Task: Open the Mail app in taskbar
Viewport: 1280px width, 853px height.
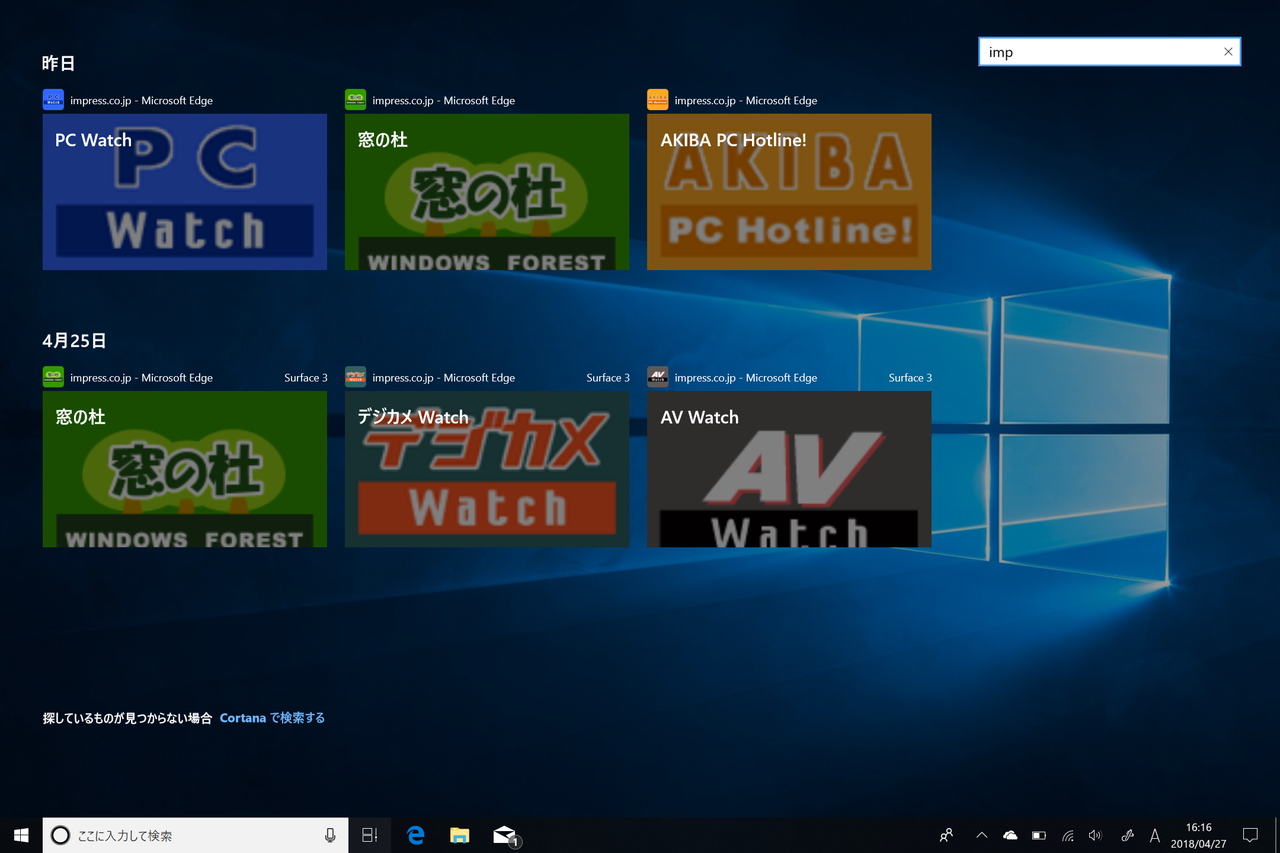Action: (x=505, y=835)
